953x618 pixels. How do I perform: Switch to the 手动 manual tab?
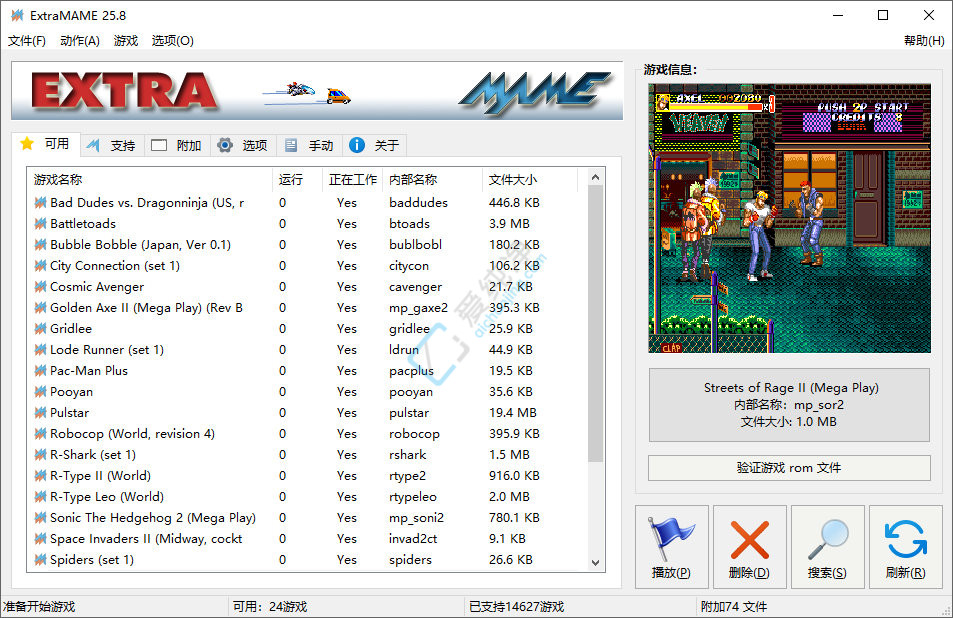[309, 145]
